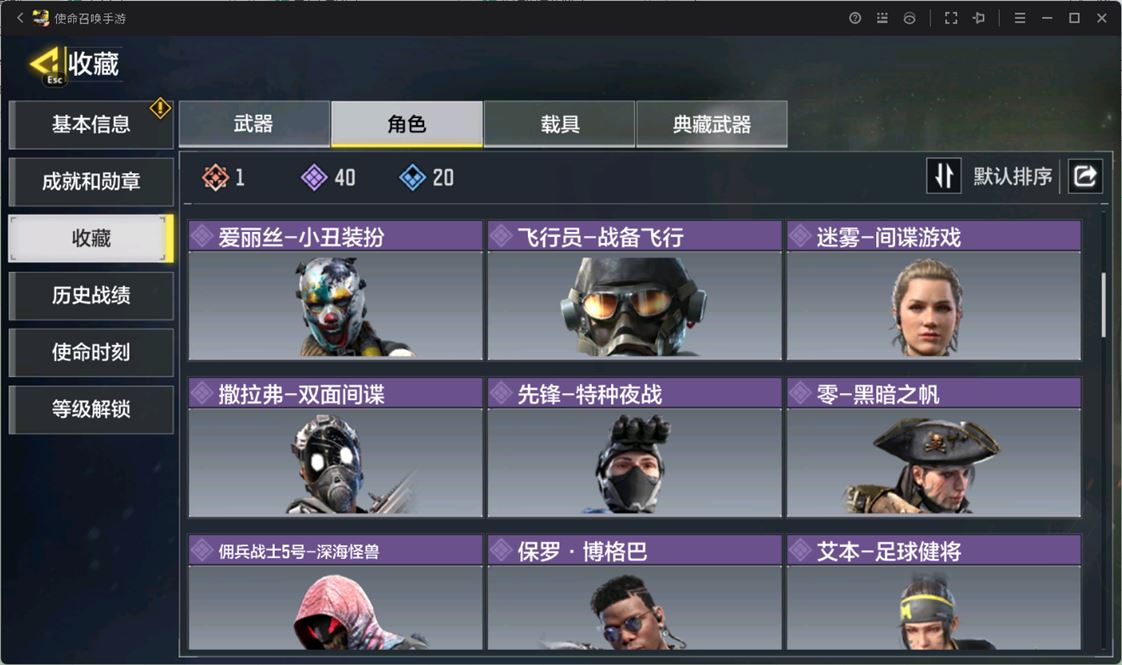Open the 默认排序 sort dropdown

tap(1012, 176)
